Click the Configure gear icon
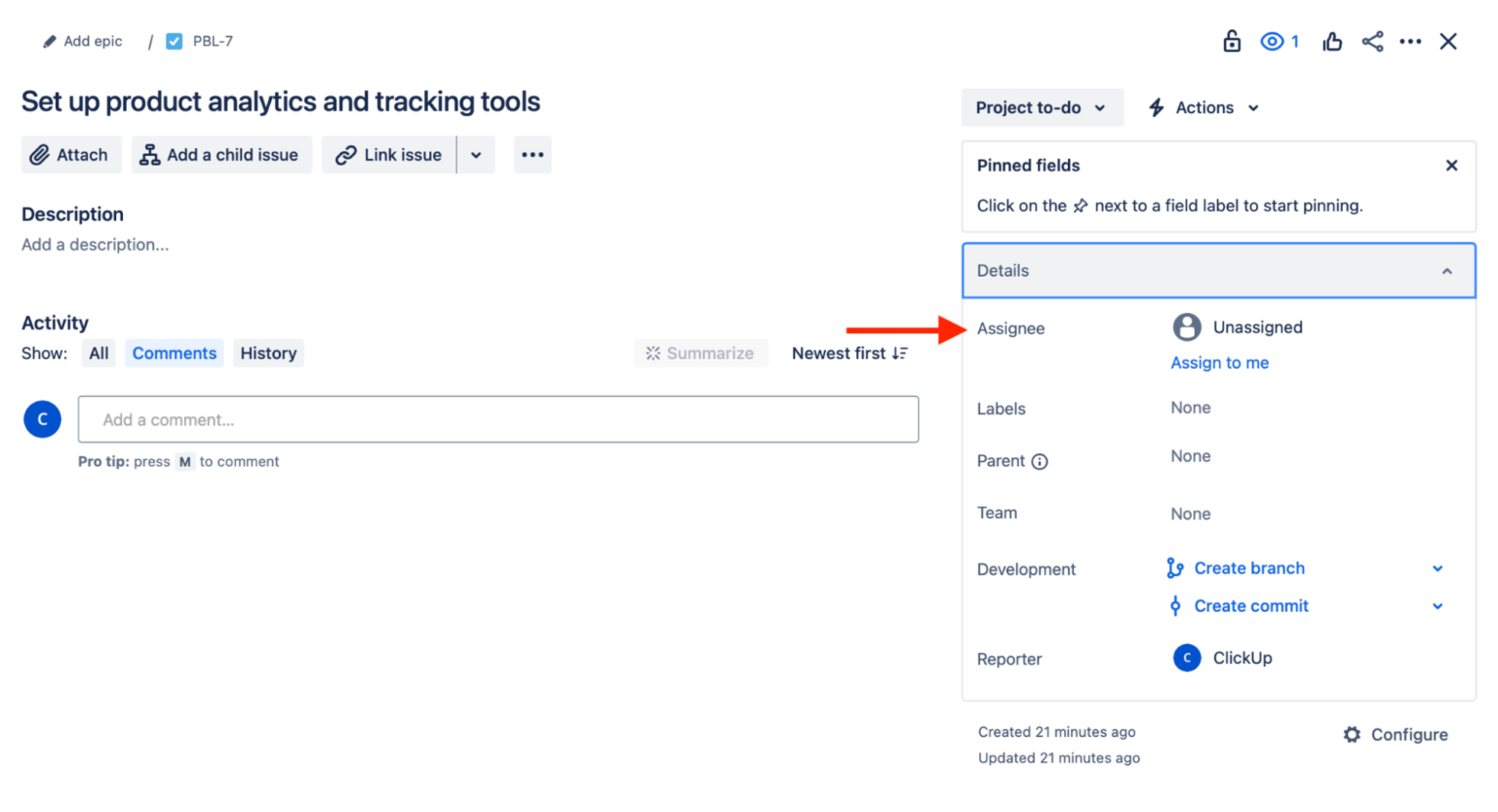The width and height of the screenshot is (1498, 812). click(1352, 734)
